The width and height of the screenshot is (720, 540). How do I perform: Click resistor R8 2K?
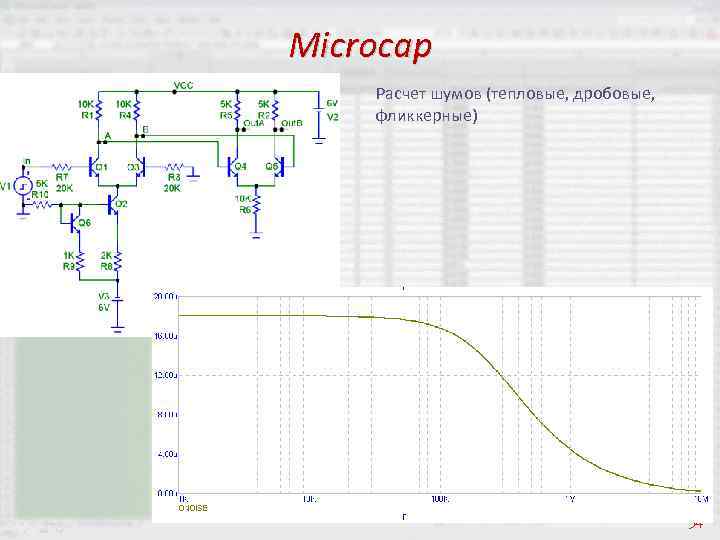click(x=118, y=261)
